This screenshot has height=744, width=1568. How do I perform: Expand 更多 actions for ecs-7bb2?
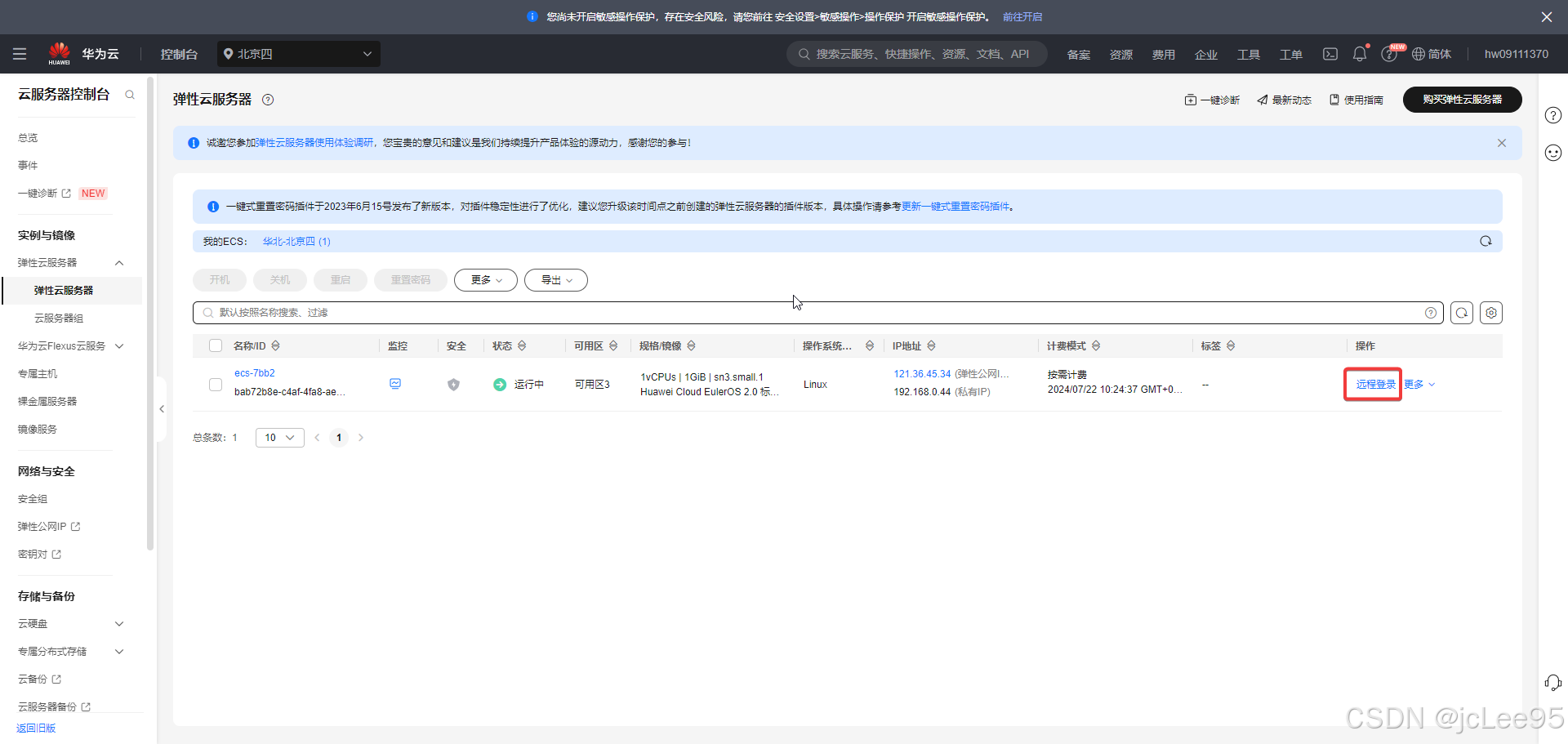[1419, 384]
